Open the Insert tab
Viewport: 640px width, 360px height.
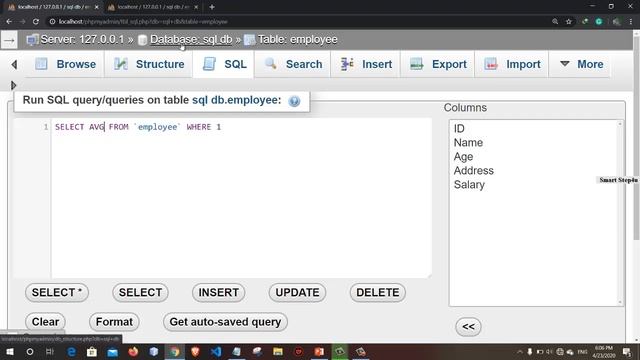pyautogui.click(x=366, y=64)
